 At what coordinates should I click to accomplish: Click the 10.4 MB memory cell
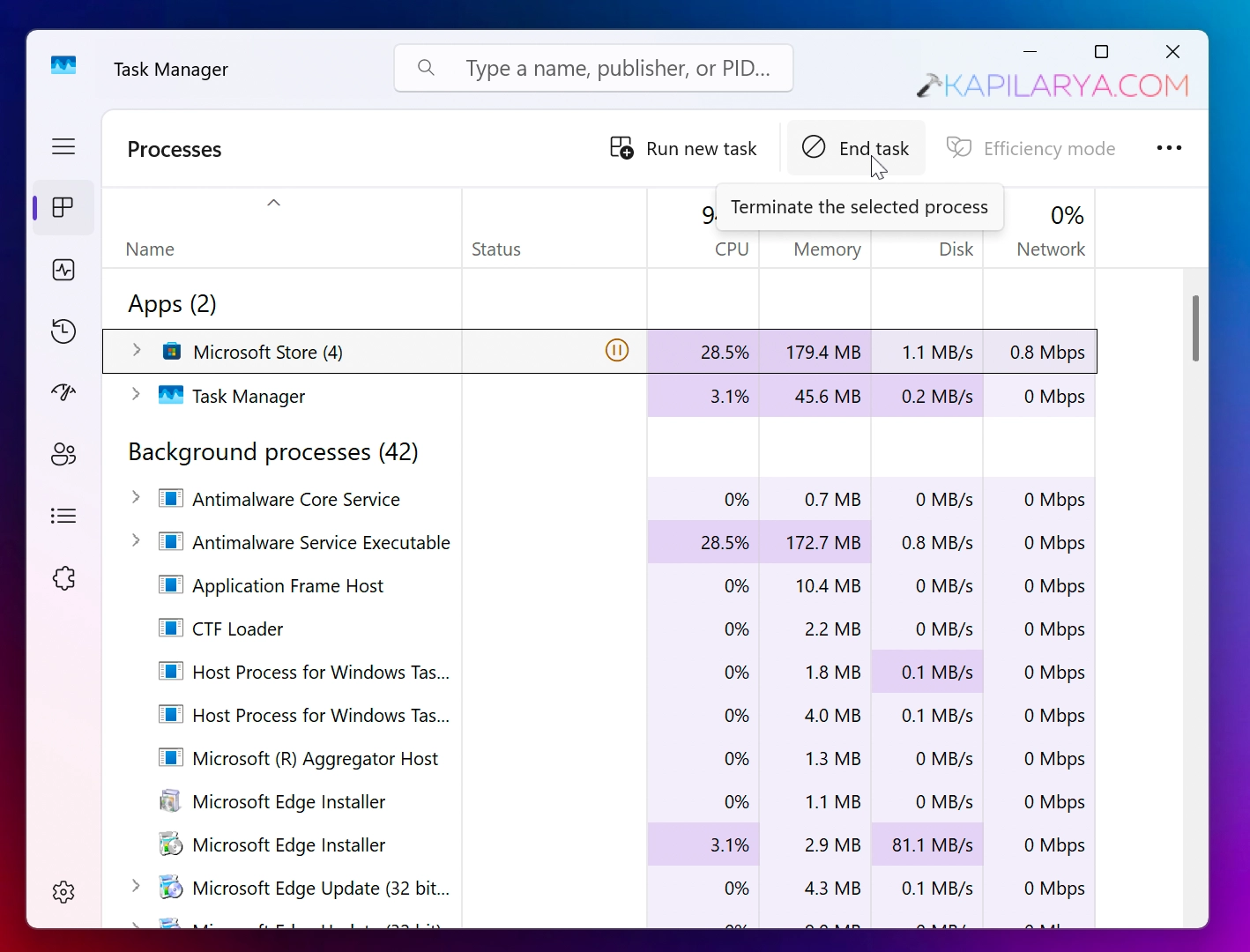click(815, 585)
